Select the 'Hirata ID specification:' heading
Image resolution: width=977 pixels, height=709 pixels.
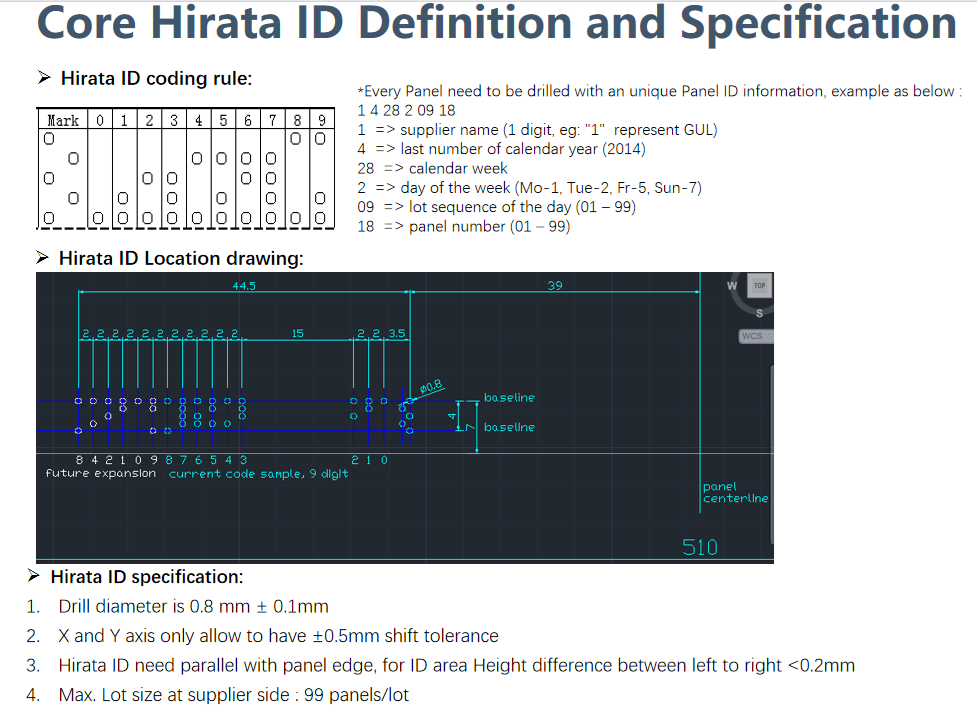[146, 577]
